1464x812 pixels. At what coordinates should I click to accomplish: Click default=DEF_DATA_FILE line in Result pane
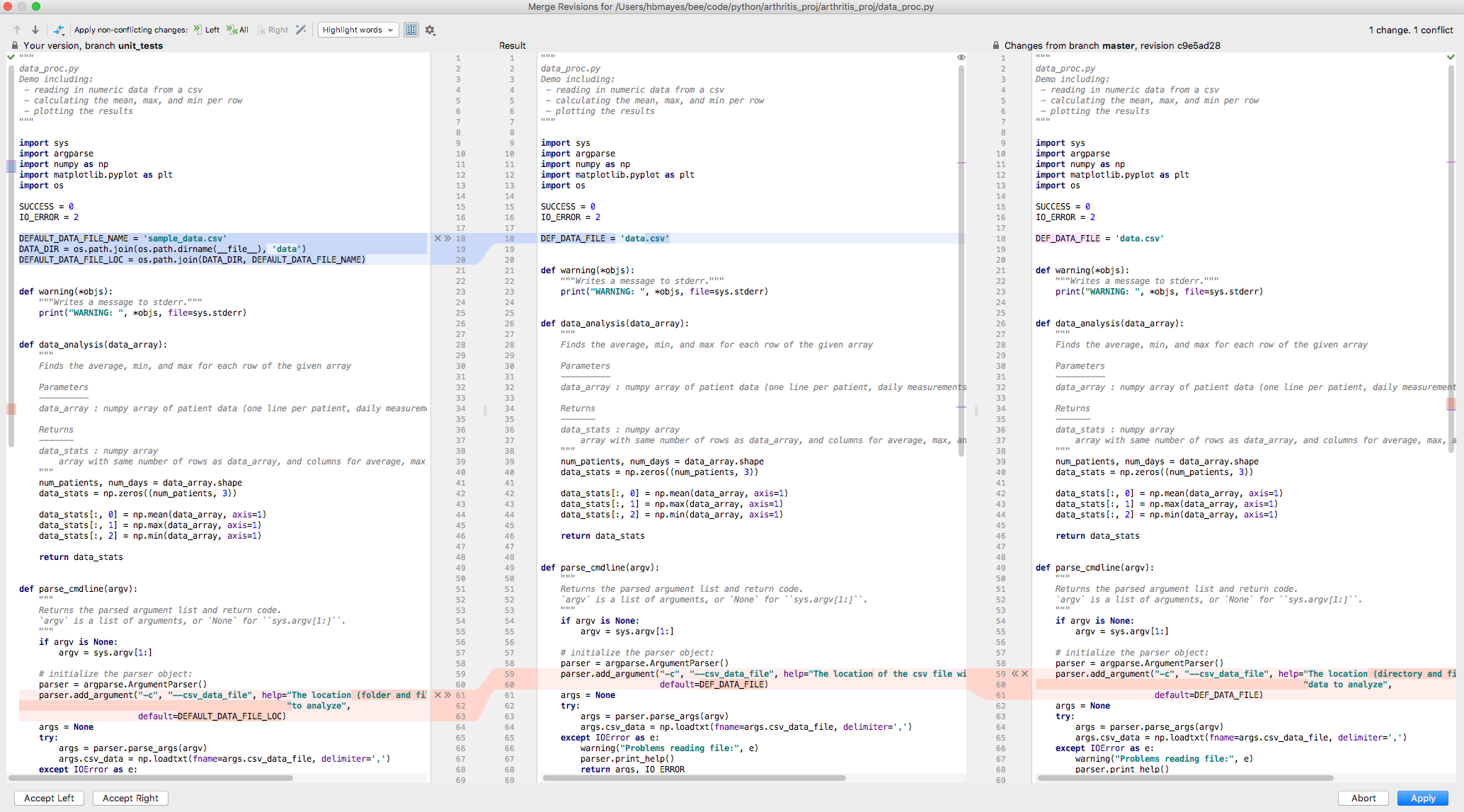[x=714, y=685]
